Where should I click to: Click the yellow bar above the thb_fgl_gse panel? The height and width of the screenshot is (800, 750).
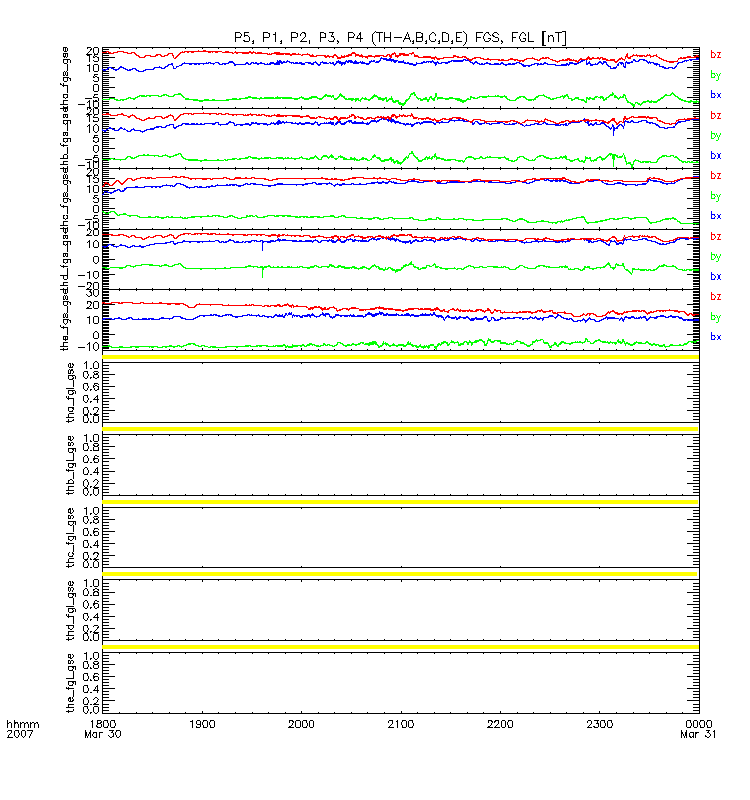(x=401, y=429)
